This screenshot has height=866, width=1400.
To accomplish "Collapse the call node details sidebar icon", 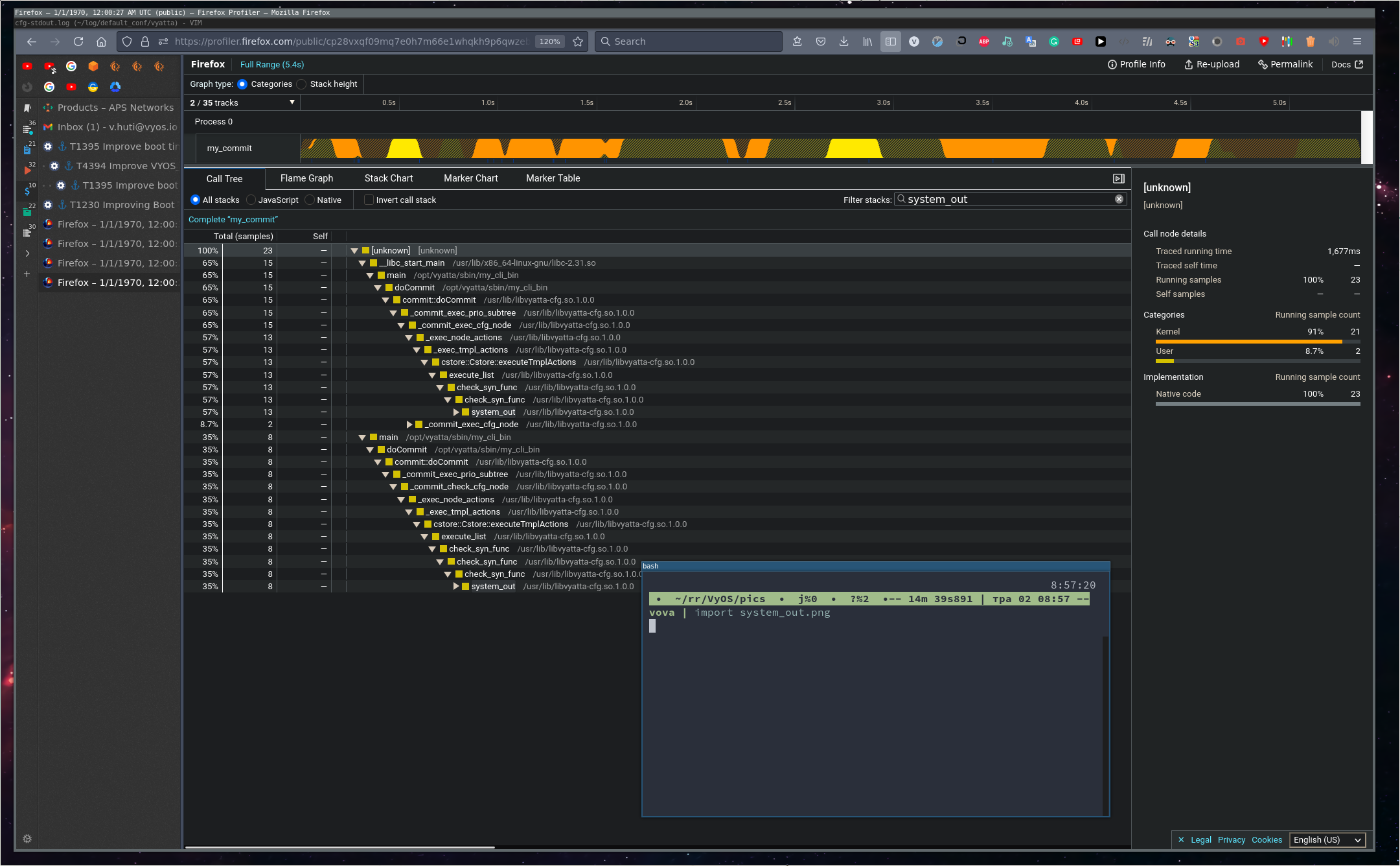I will (1118, 178).
